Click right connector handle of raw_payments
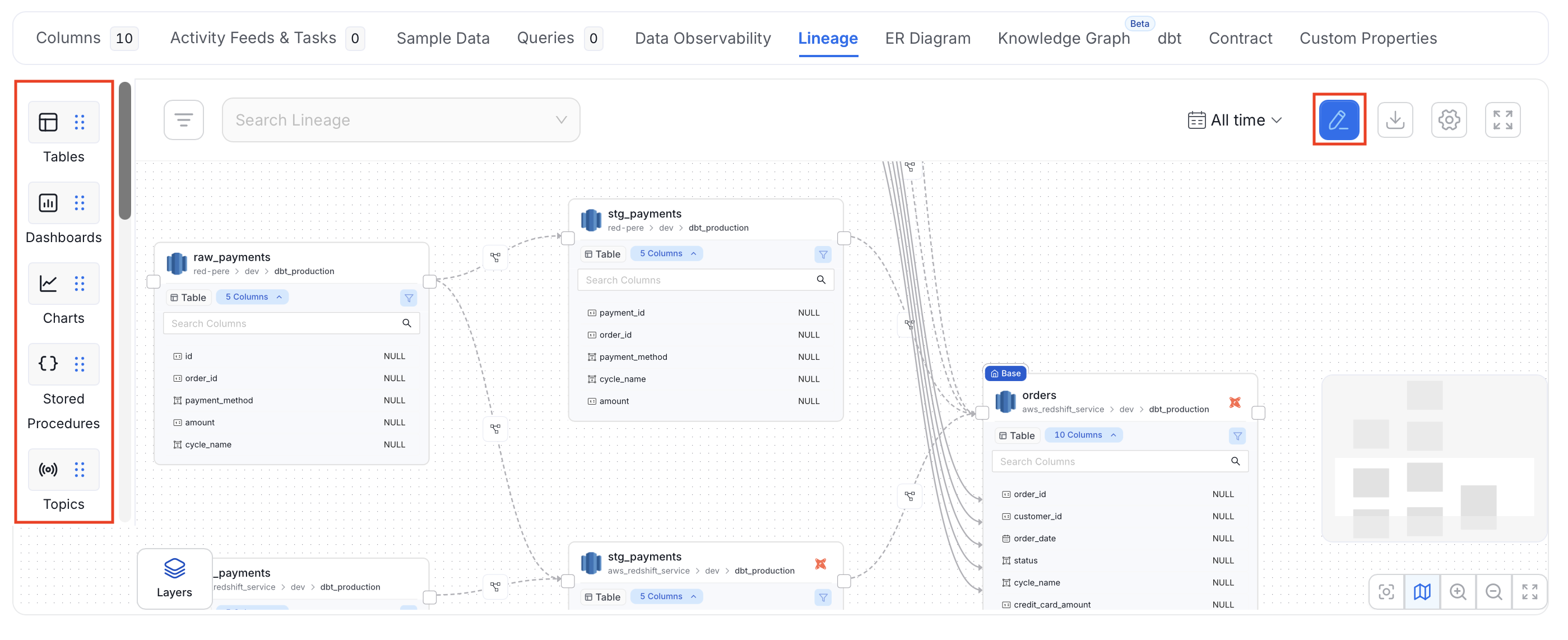This screenshot has width=1568, height=640. [x=430, y=281]
